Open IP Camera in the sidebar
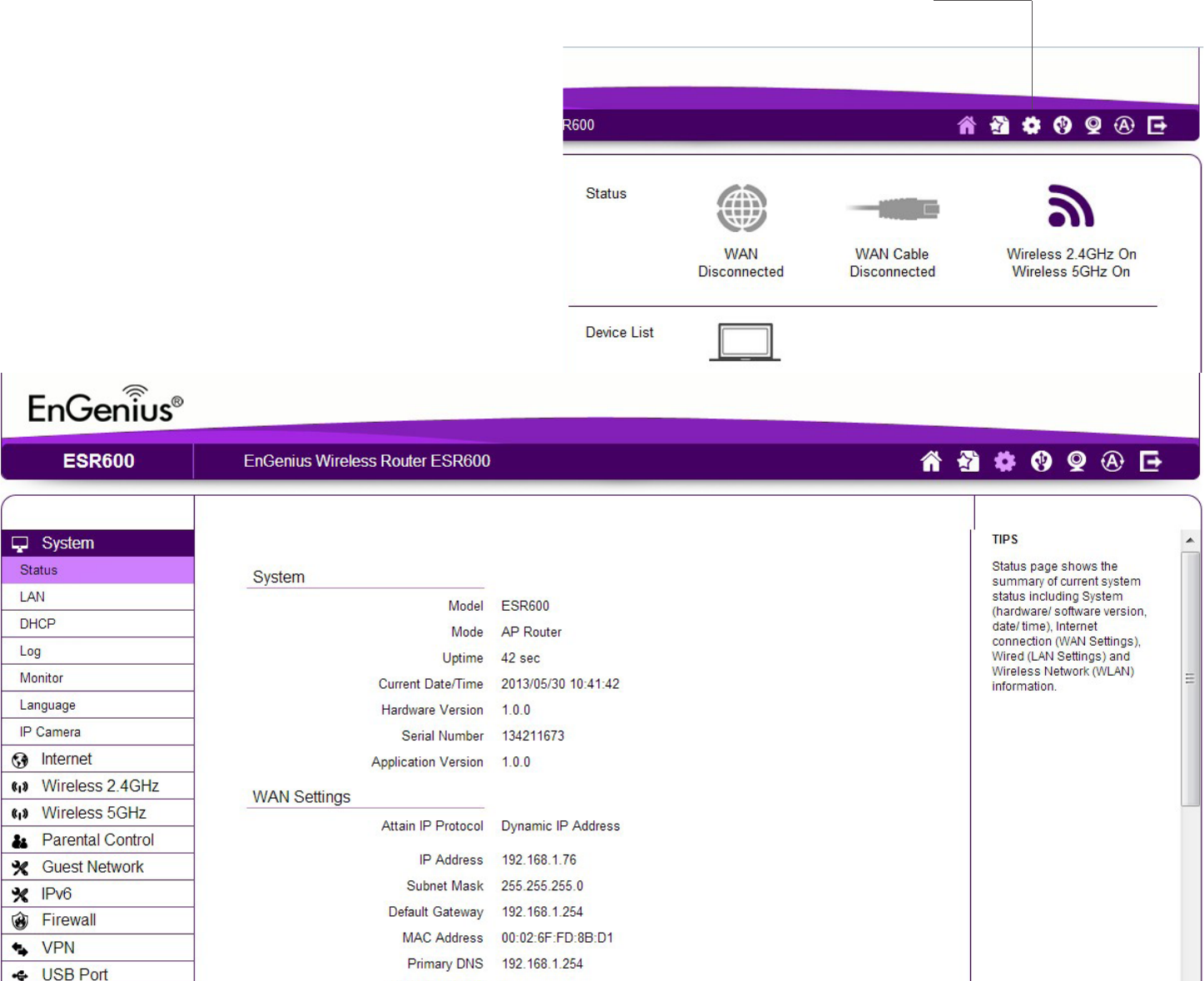1204x981 pixels. [x=97, y=732]
